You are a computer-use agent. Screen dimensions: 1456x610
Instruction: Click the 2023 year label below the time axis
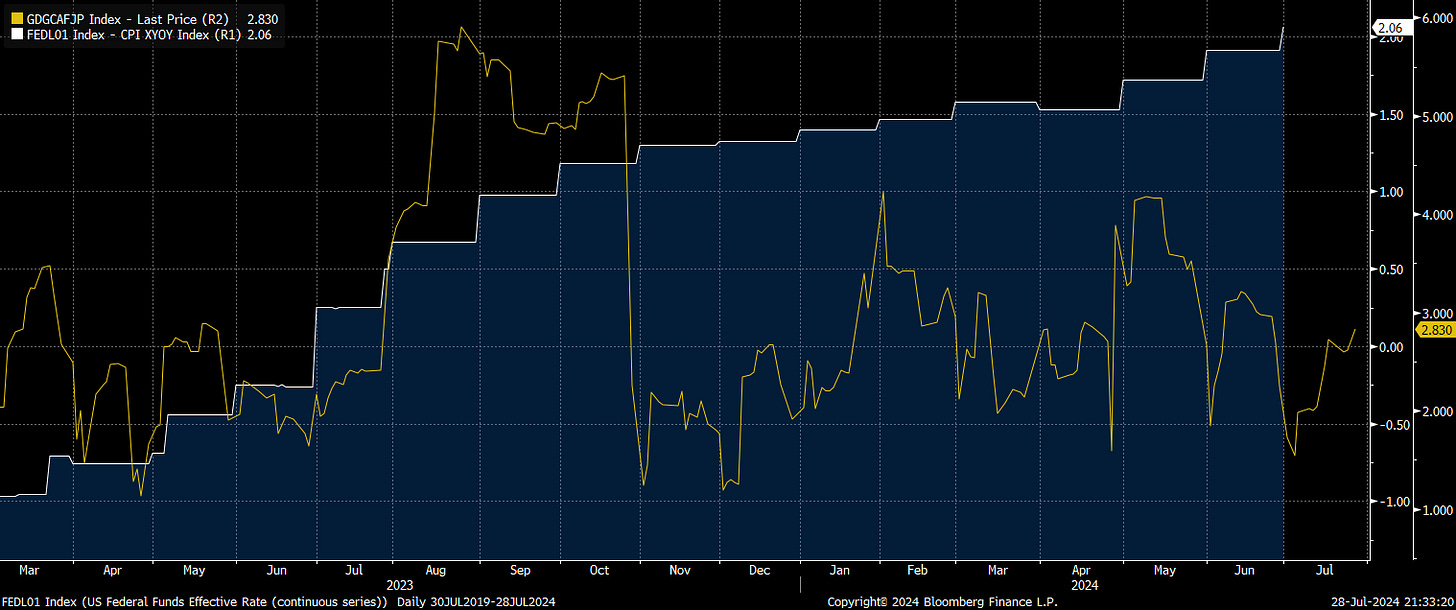point(400,584)
